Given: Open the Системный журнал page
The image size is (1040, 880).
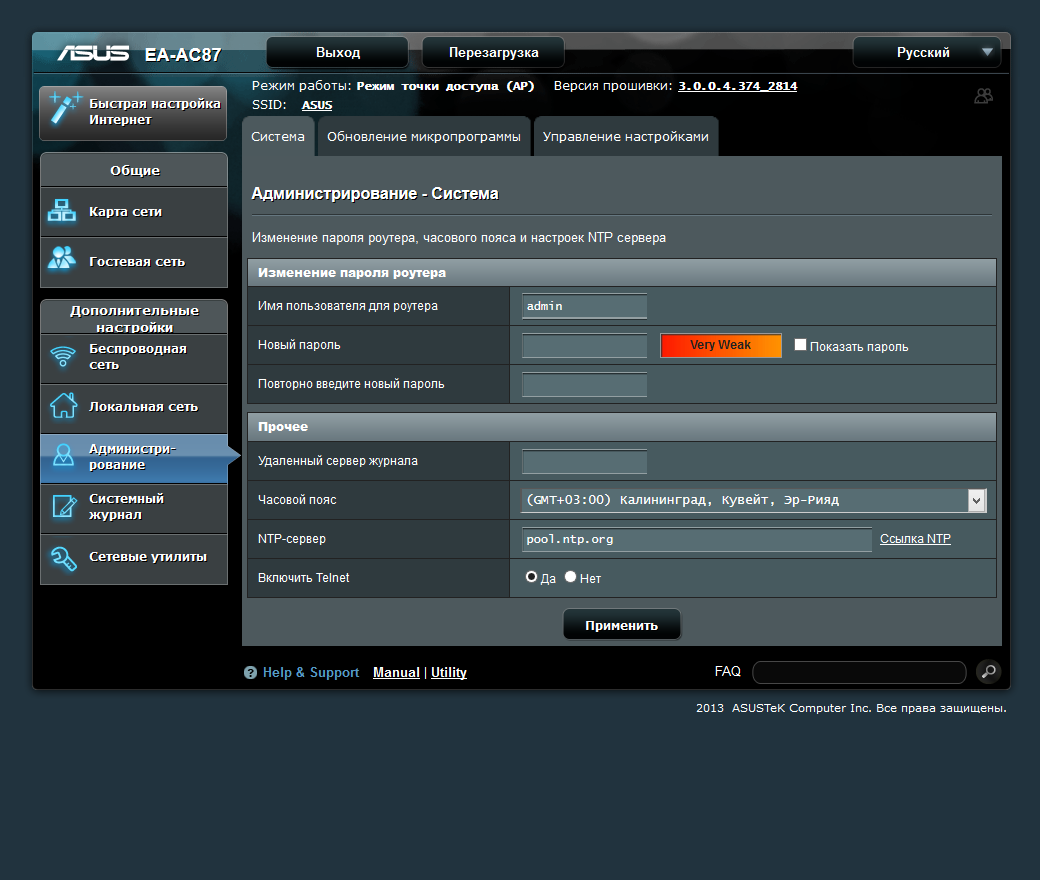Looking at the screenshot, I should tap(133, 508).
